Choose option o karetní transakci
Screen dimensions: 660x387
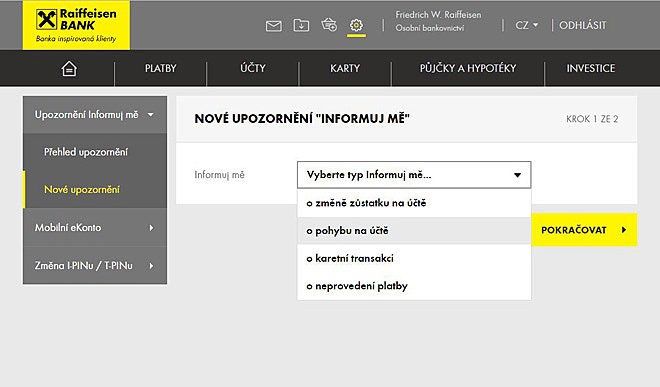click(x=414, y=258)
